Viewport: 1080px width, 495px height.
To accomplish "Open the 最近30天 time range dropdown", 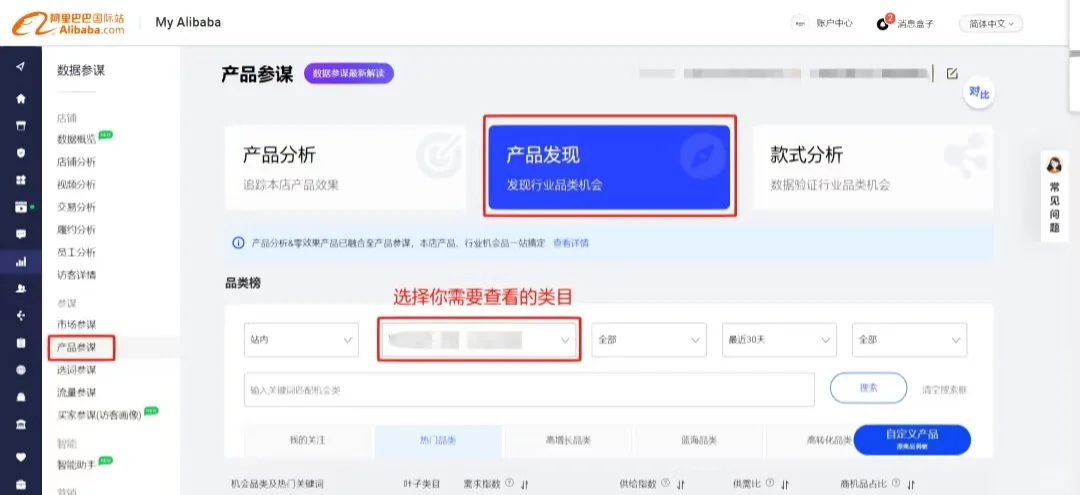I will (x=779, y=339).
